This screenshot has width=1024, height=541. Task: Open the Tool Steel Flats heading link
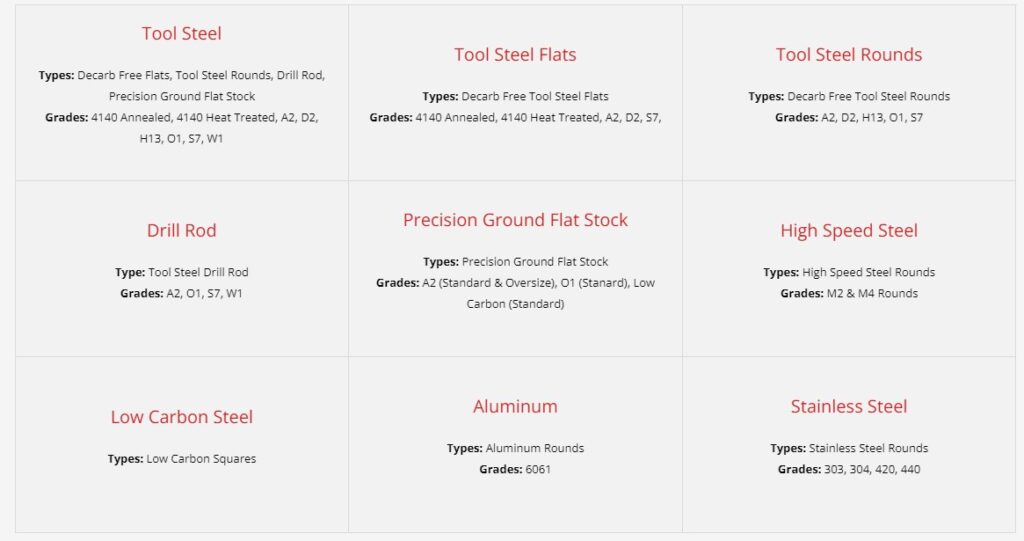pos(515,54)
